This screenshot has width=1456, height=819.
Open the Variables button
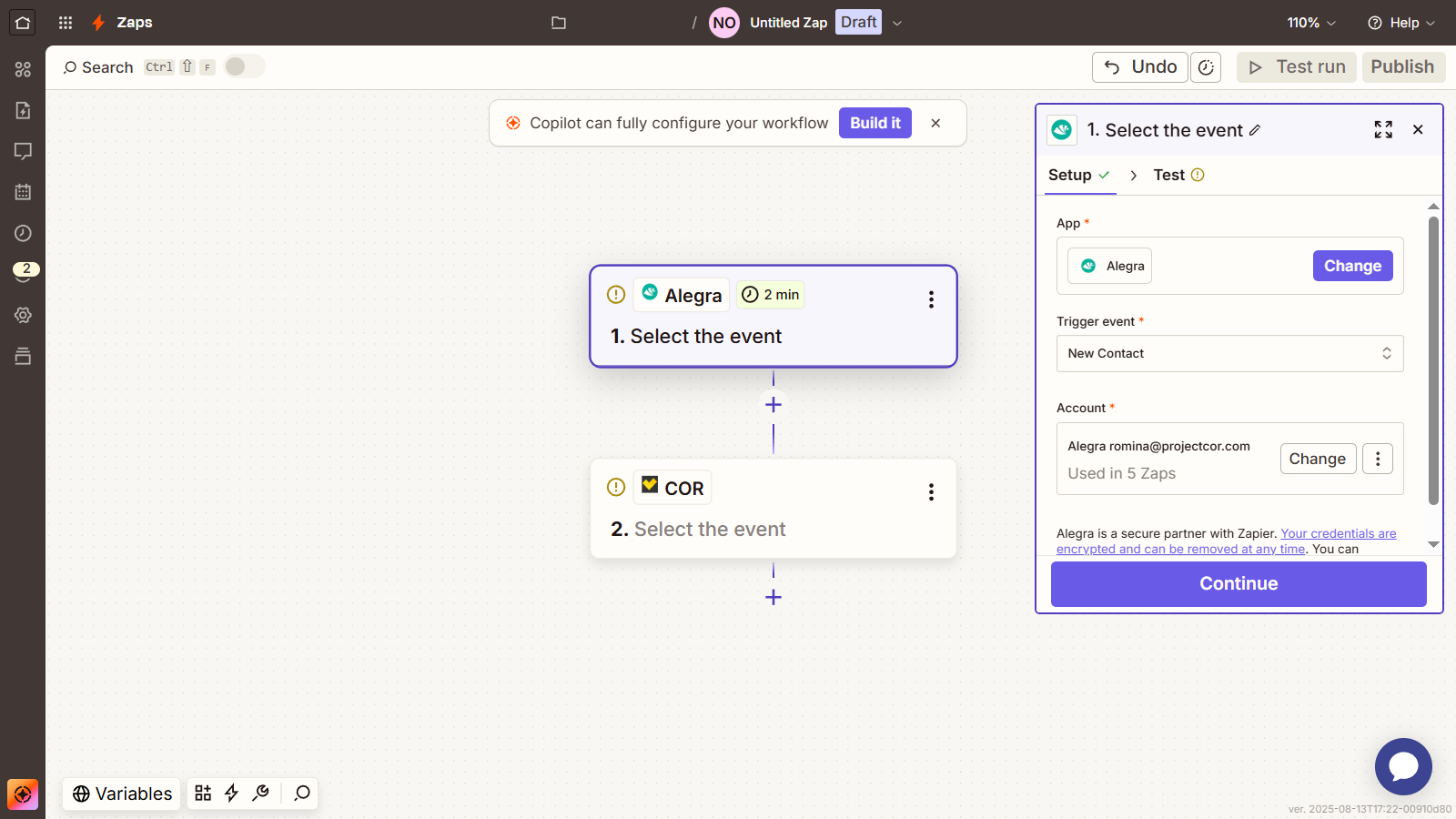[x=122, y=794]
